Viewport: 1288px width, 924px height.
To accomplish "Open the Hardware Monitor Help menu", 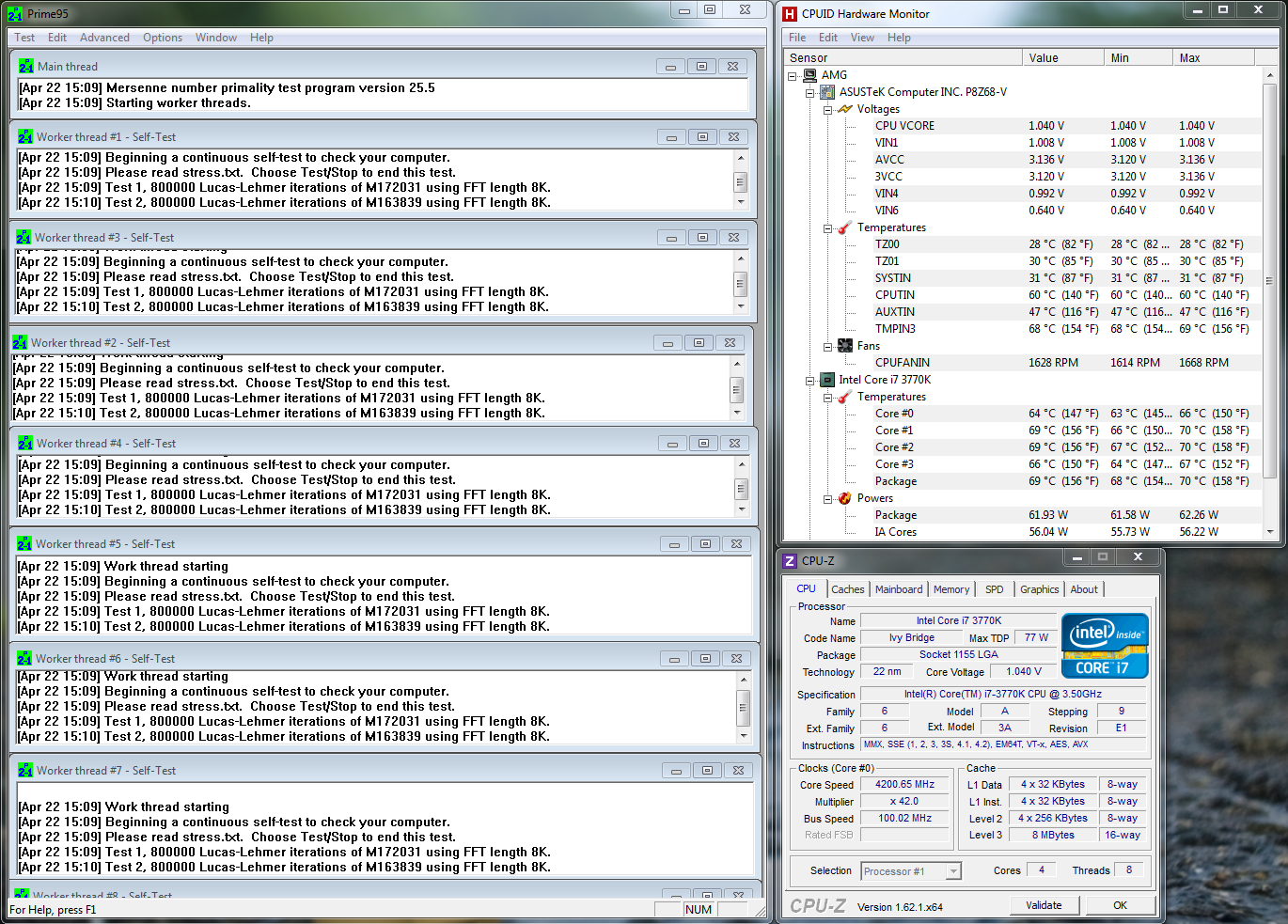I will 899,38.
